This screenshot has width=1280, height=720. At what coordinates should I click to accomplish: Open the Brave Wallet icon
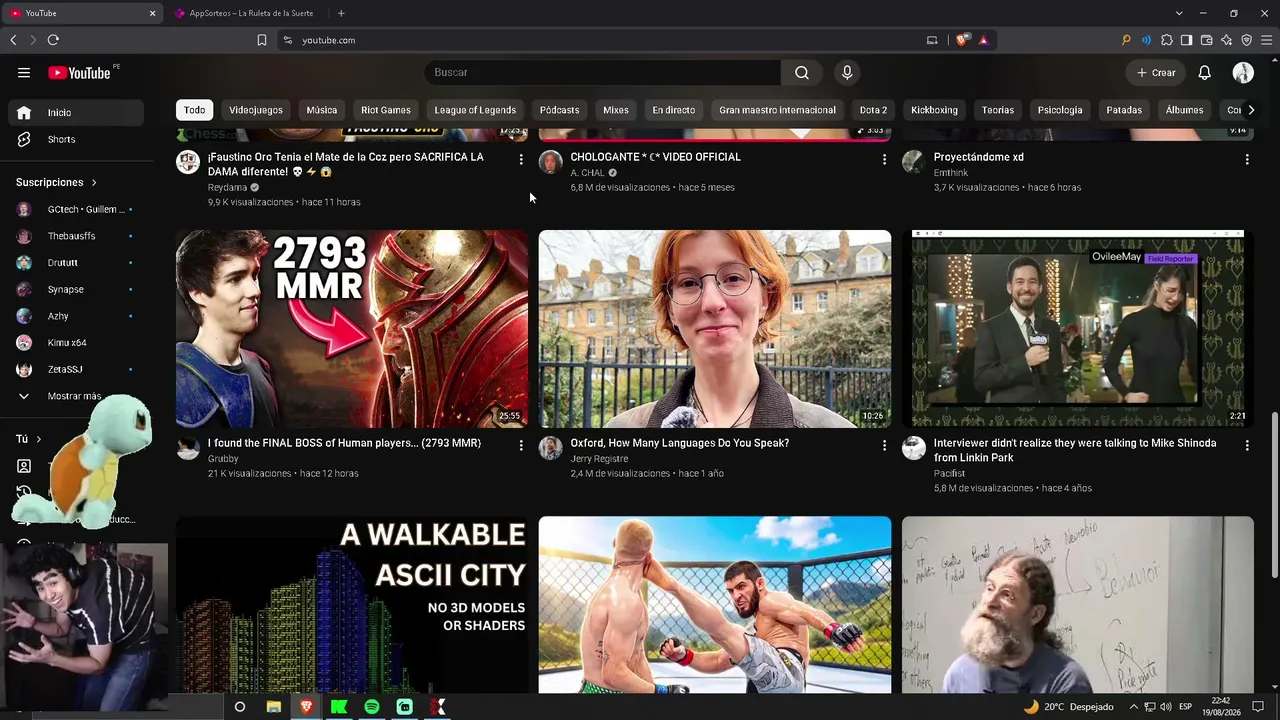[x=1206, y=40]
